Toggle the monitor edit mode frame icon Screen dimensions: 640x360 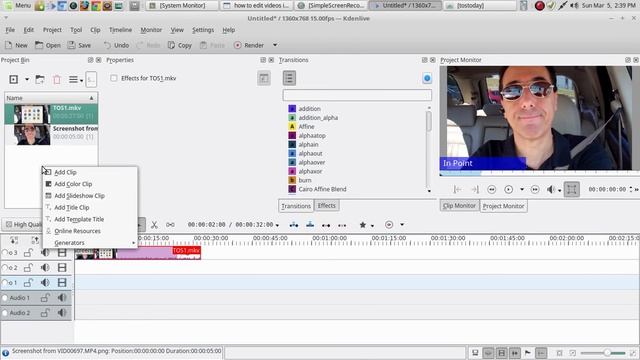[x=571, y=189]
